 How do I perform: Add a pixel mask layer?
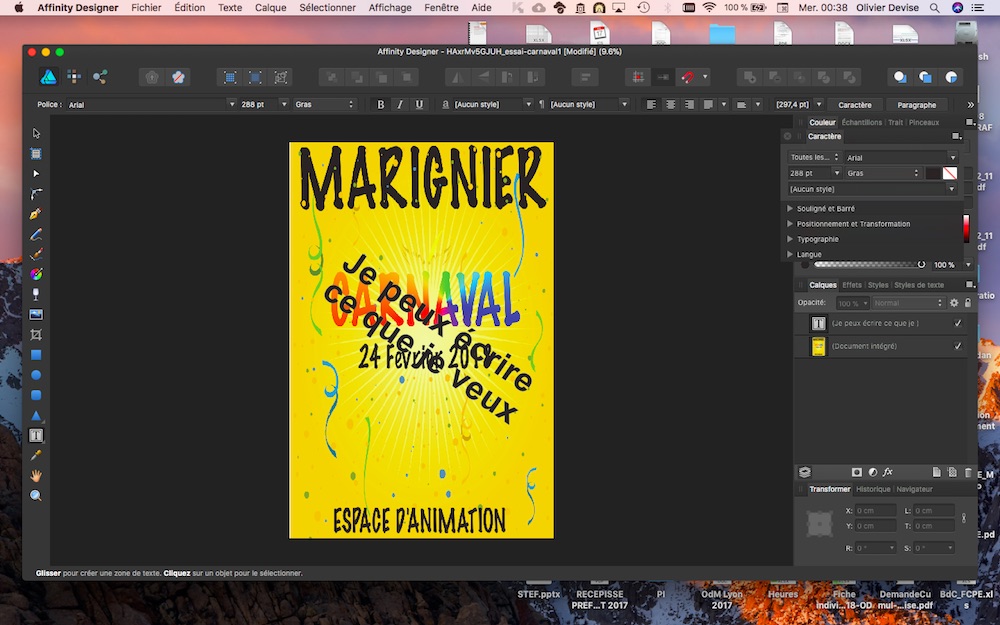tap(857, 473)
